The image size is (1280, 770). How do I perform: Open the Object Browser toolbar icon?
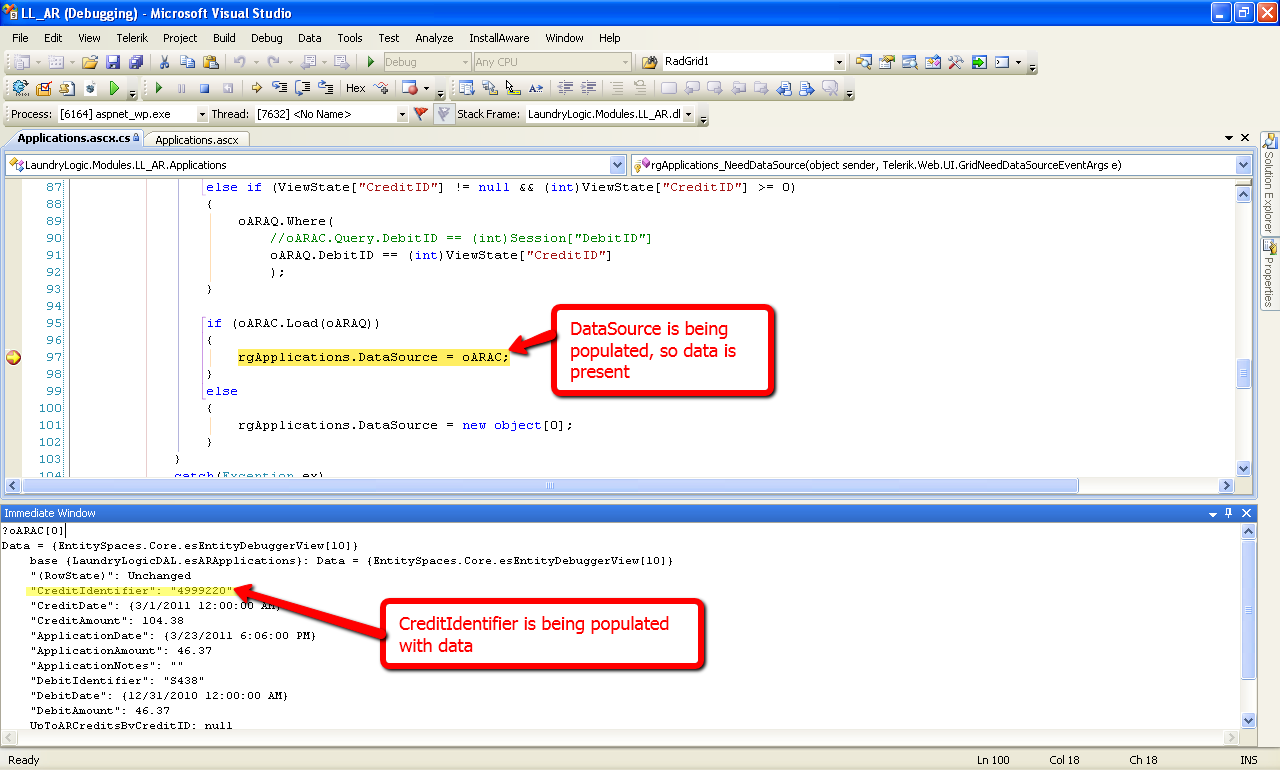933,62
